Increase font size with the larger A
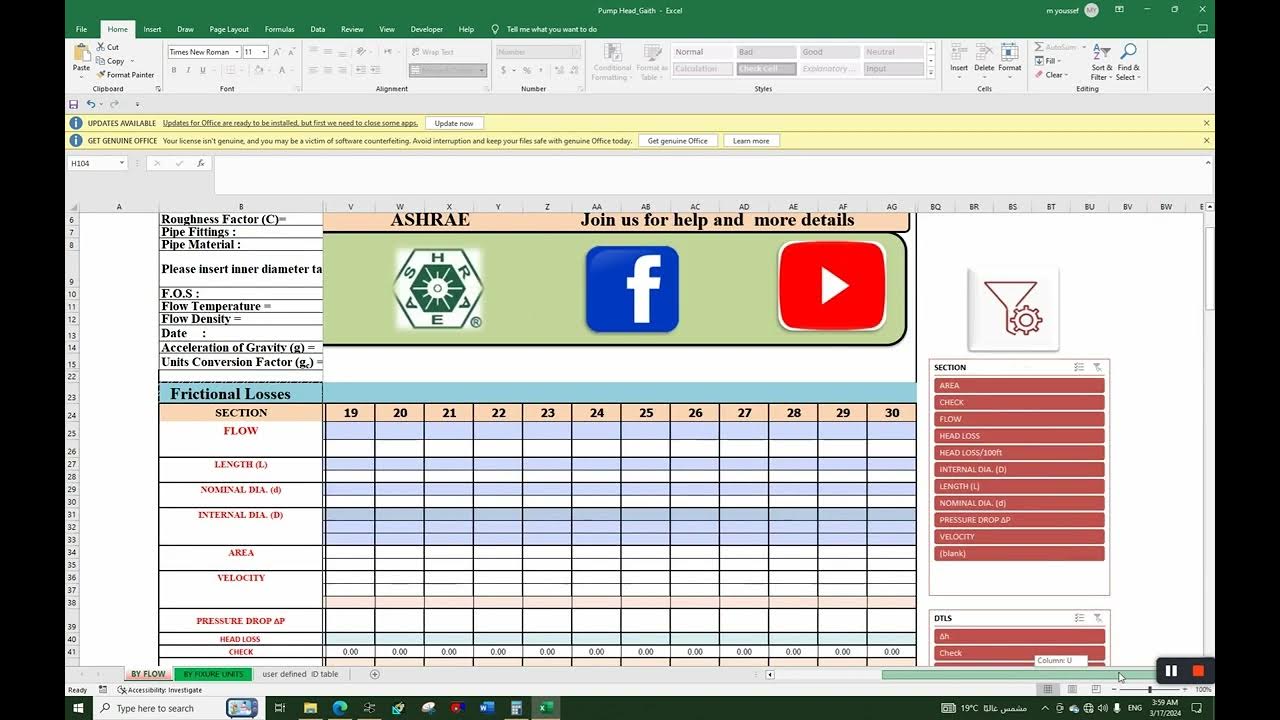The height and width of the screenshot is (720, 1280). click(x=277, y=52)
